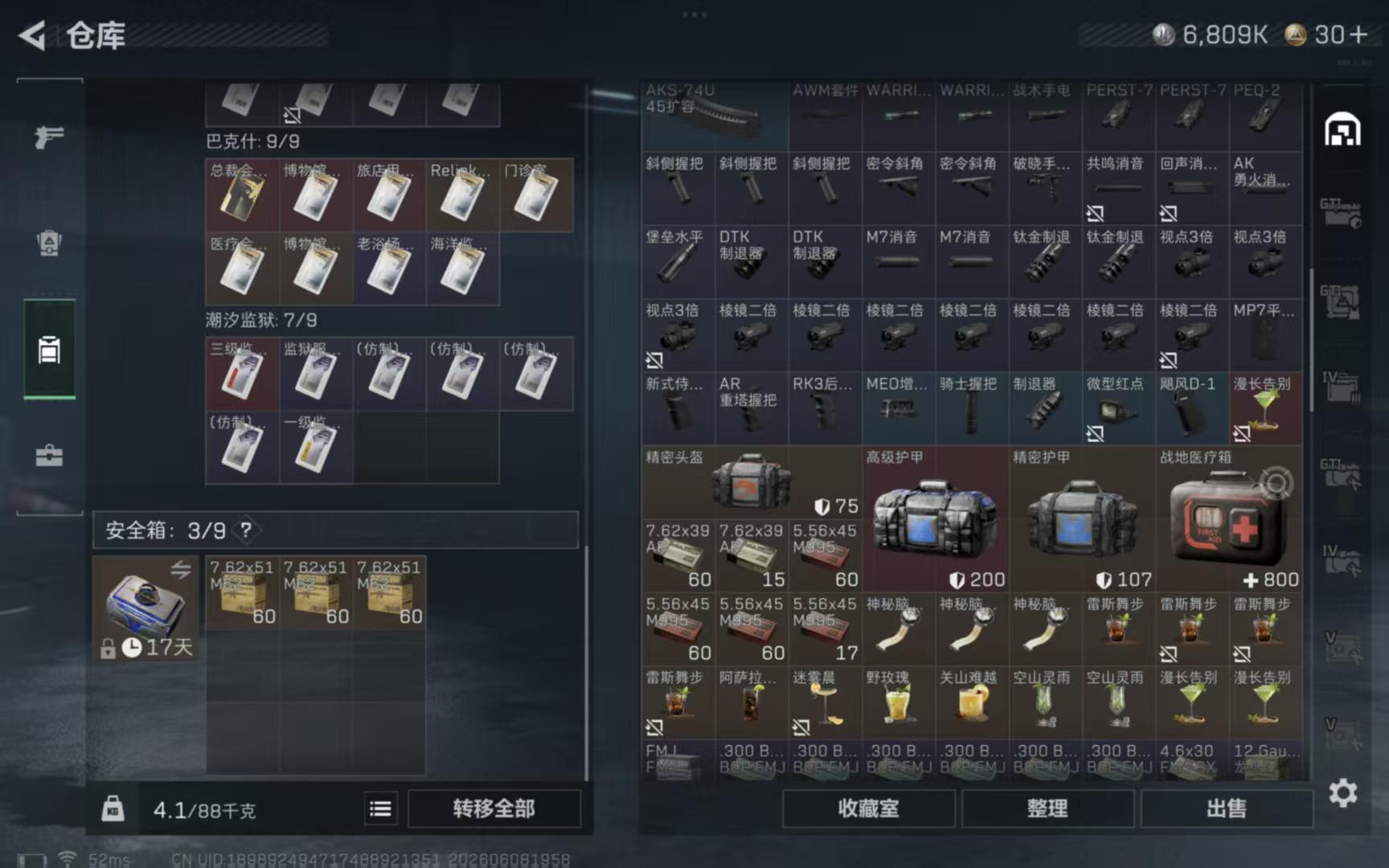Viewport: 1389px width, 868px height.
Task: Select the 旅店 key card
Action: (x=389, y=194)
